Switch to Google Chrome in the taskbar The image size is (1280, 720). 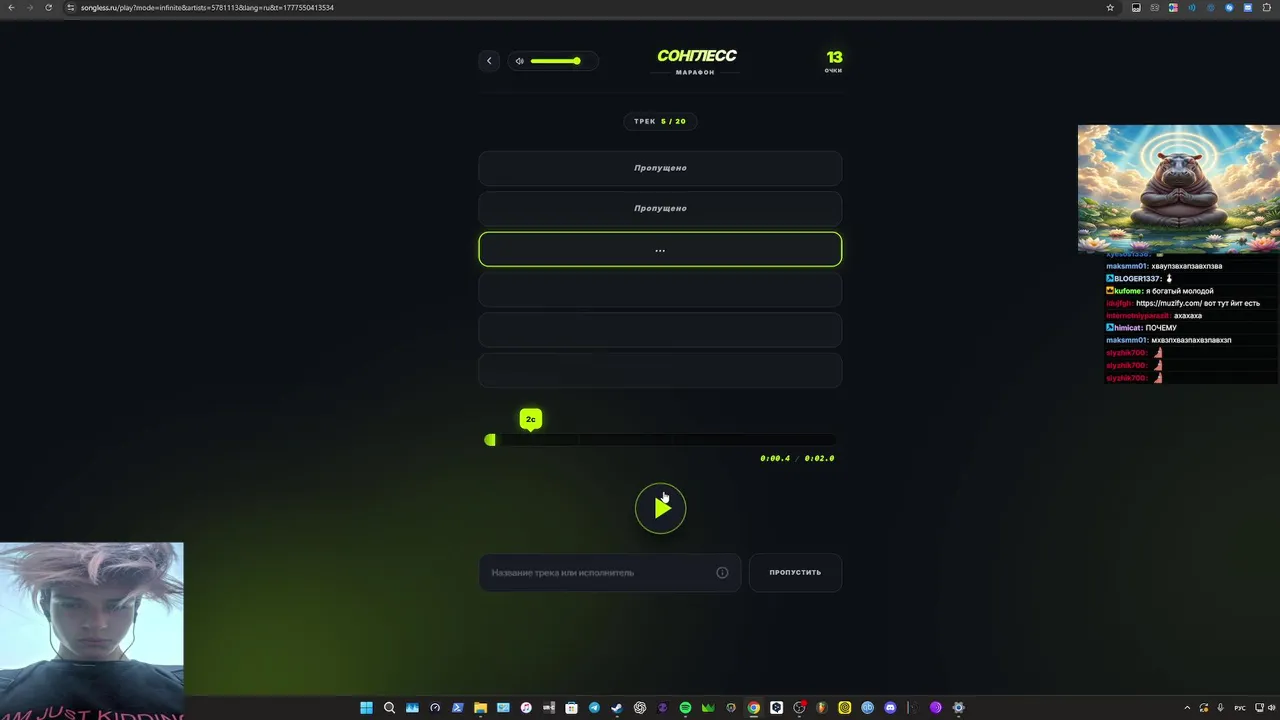[x=753, y=708]
